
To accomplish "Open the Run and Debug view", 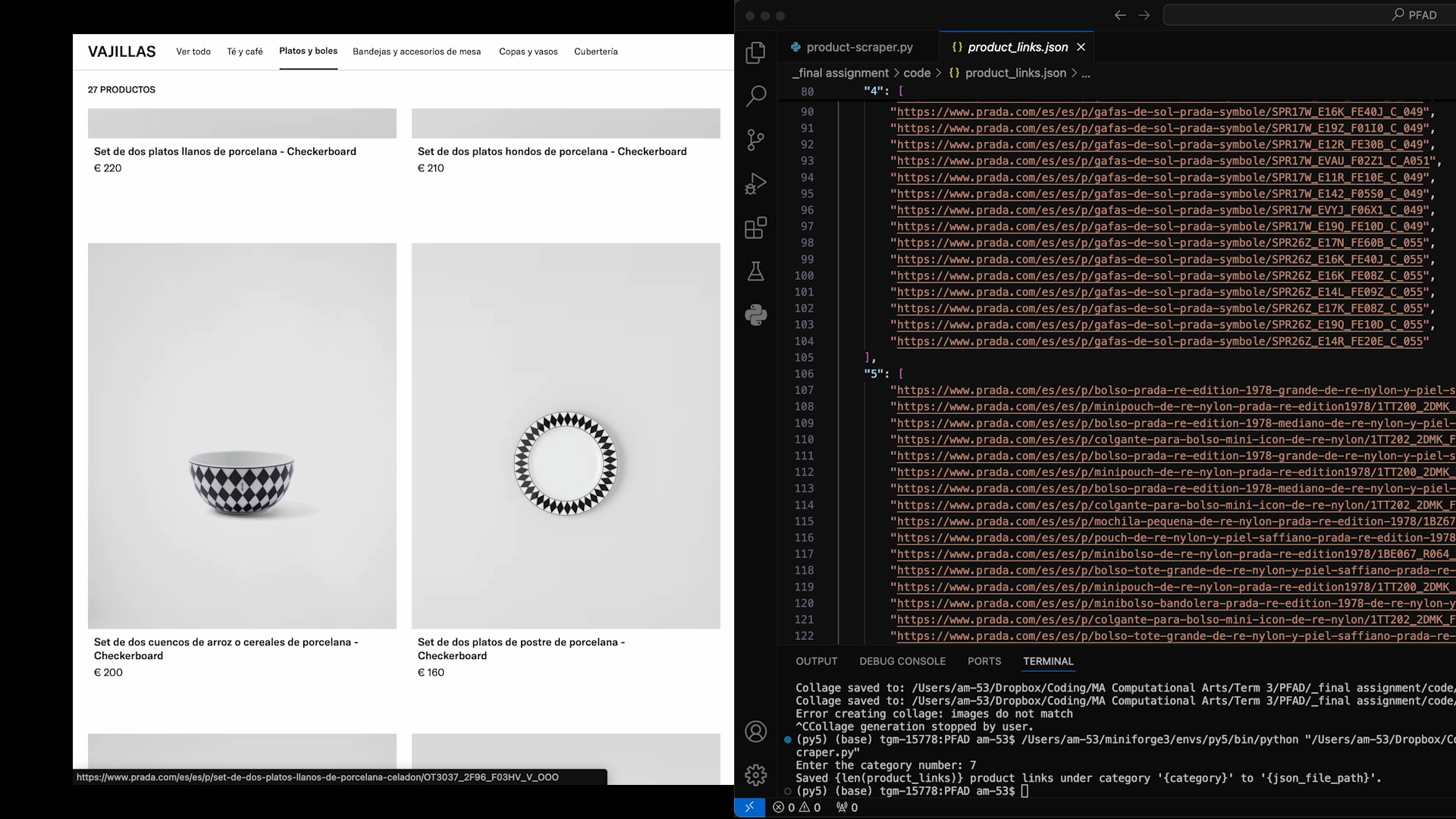I will click(755, 184).
